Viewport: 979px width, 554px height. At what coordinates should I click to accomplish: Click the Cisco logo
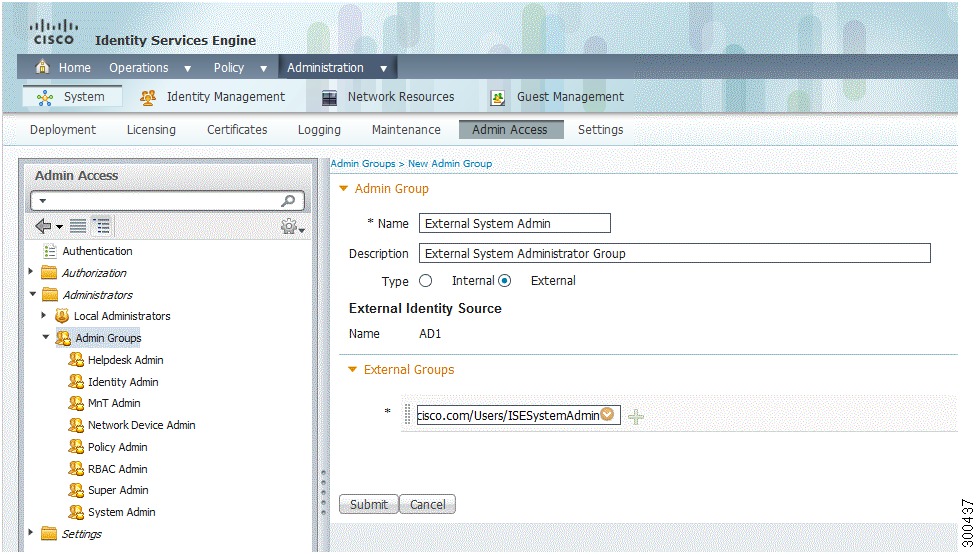click(54, 32)
